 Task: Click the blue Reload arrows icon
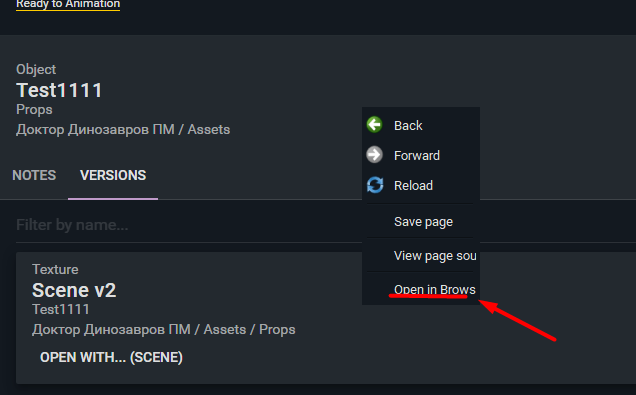coord(375,185)
